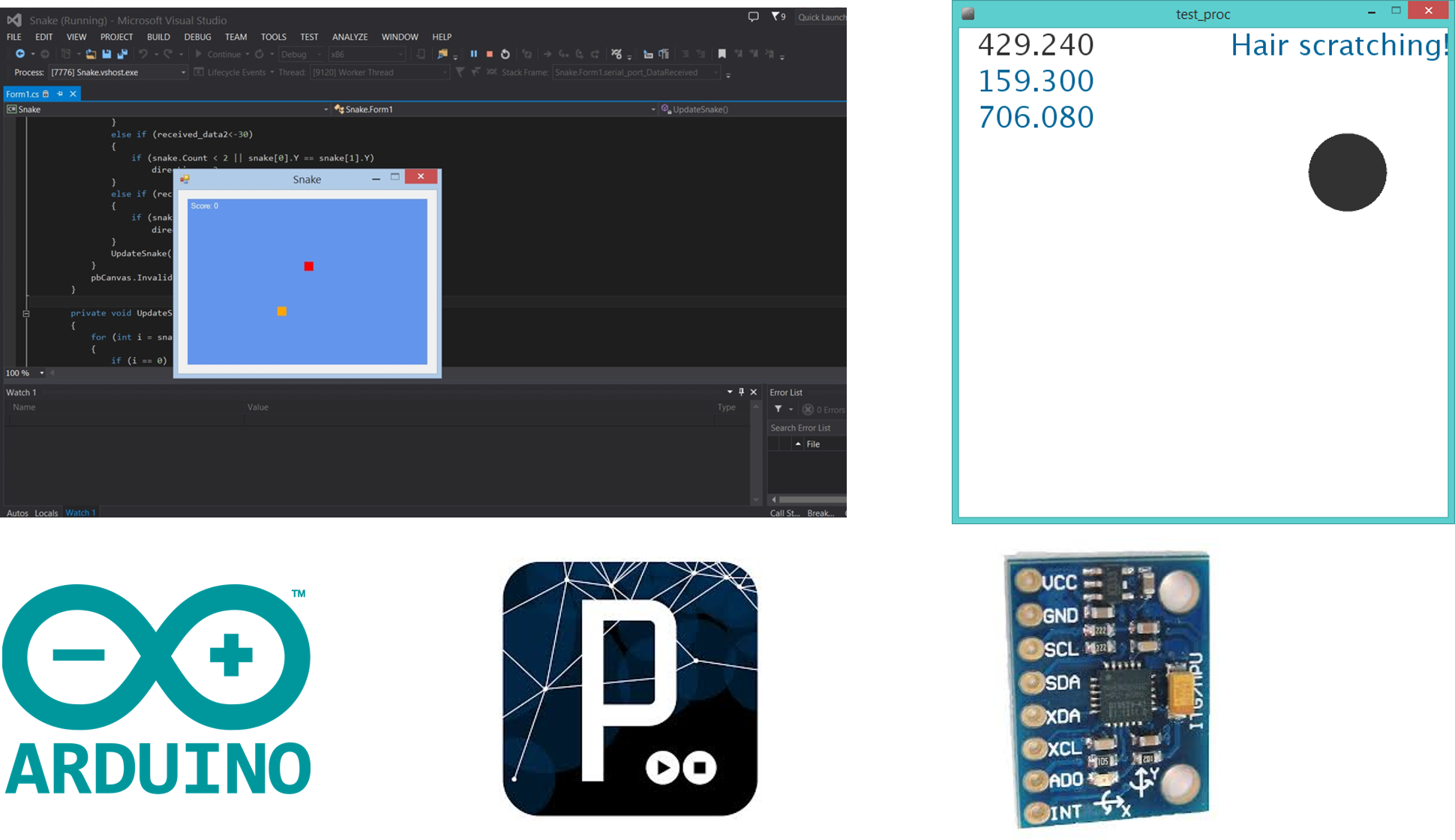
Task: Click the bookmark toggle icon
Action: (x=721, y=54)
